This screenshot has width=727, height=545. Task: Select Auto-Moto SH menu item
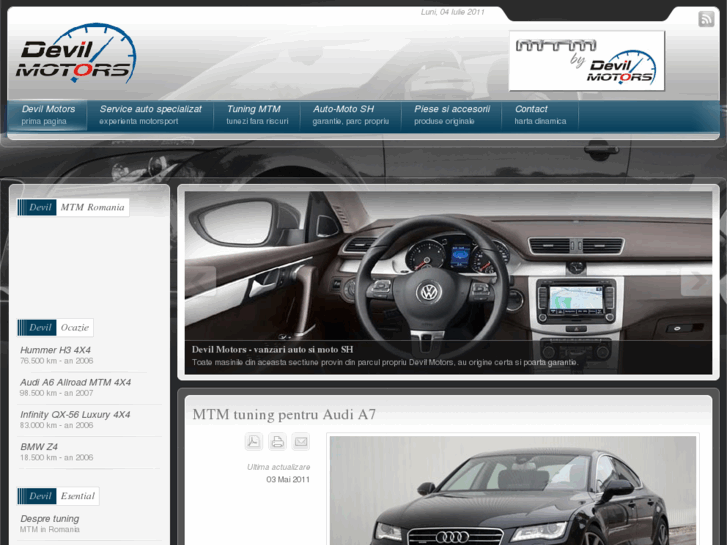coord(351,115)
